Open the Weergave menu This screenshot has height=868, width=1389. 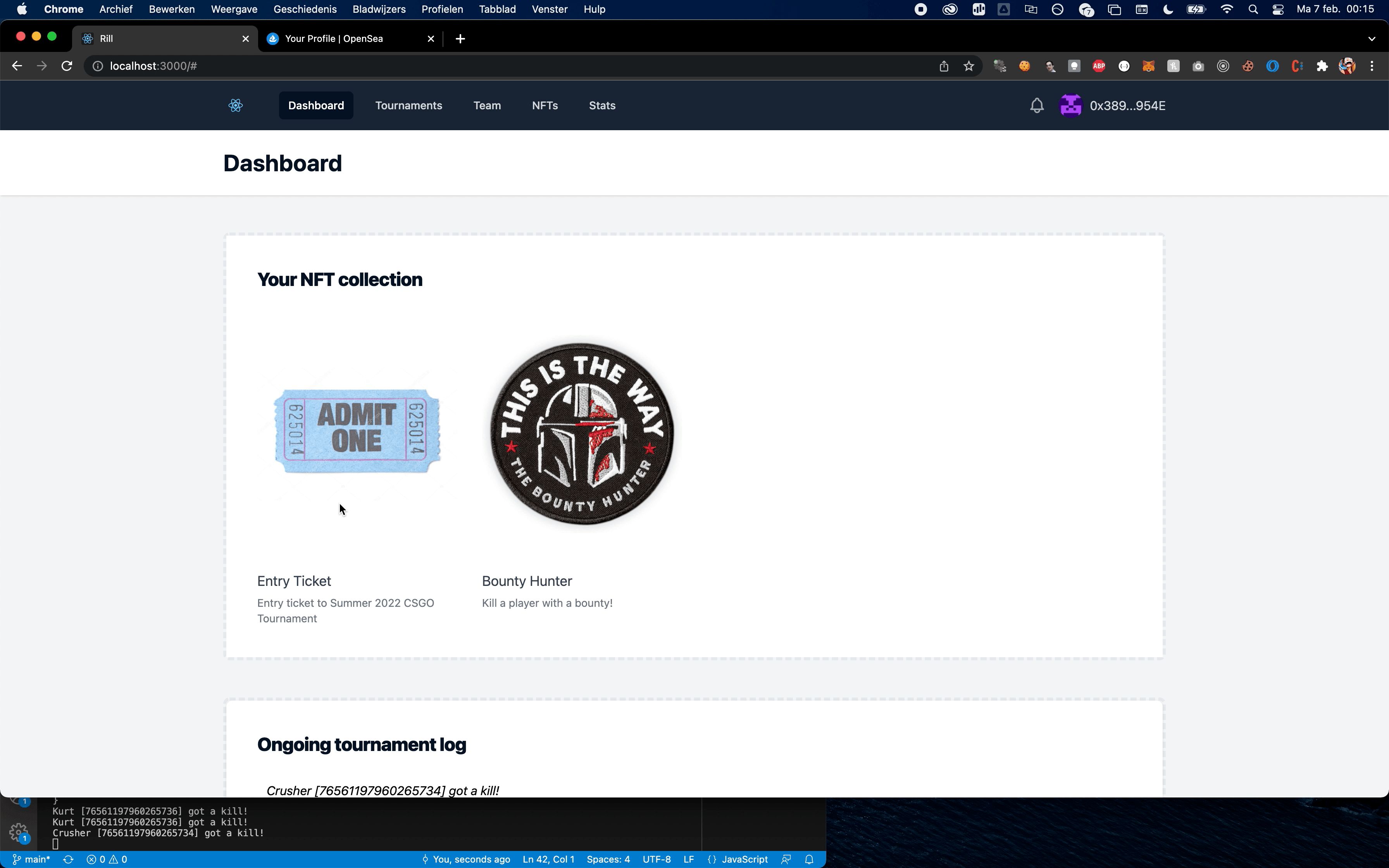pos(234,9)
